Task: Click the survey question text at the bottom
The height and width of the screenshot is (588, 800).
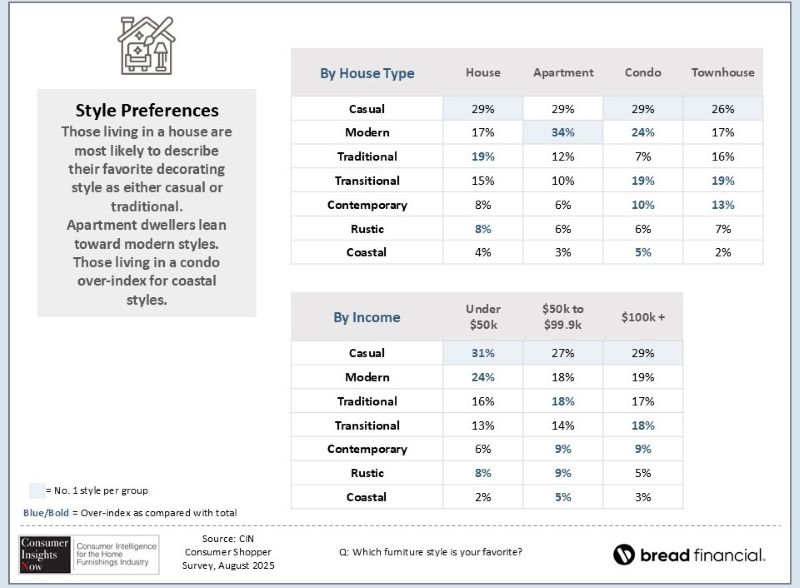Action: click(x=432, y=553)
